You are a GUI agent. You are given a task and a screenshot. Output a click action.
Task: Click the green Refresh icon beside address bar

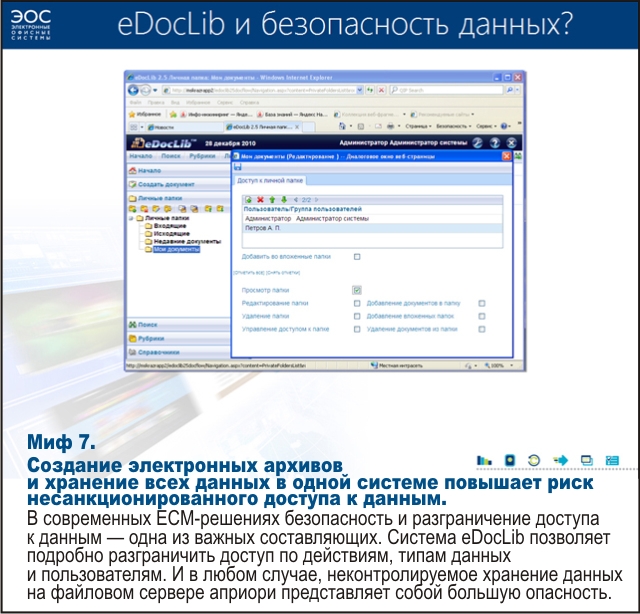tap(370, 90)
